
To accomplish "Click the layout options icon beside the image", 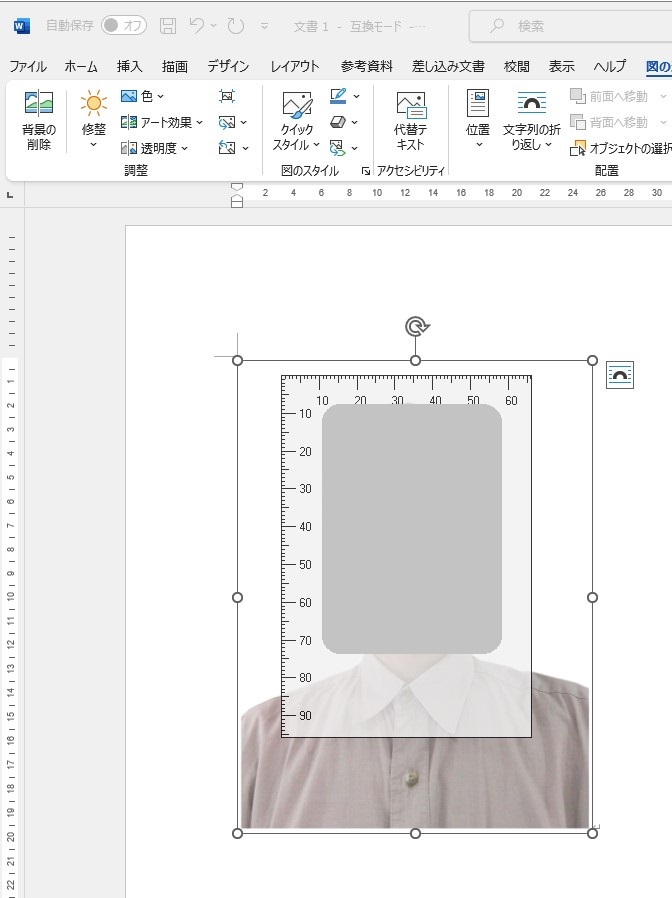I will (x=620, y=375).
